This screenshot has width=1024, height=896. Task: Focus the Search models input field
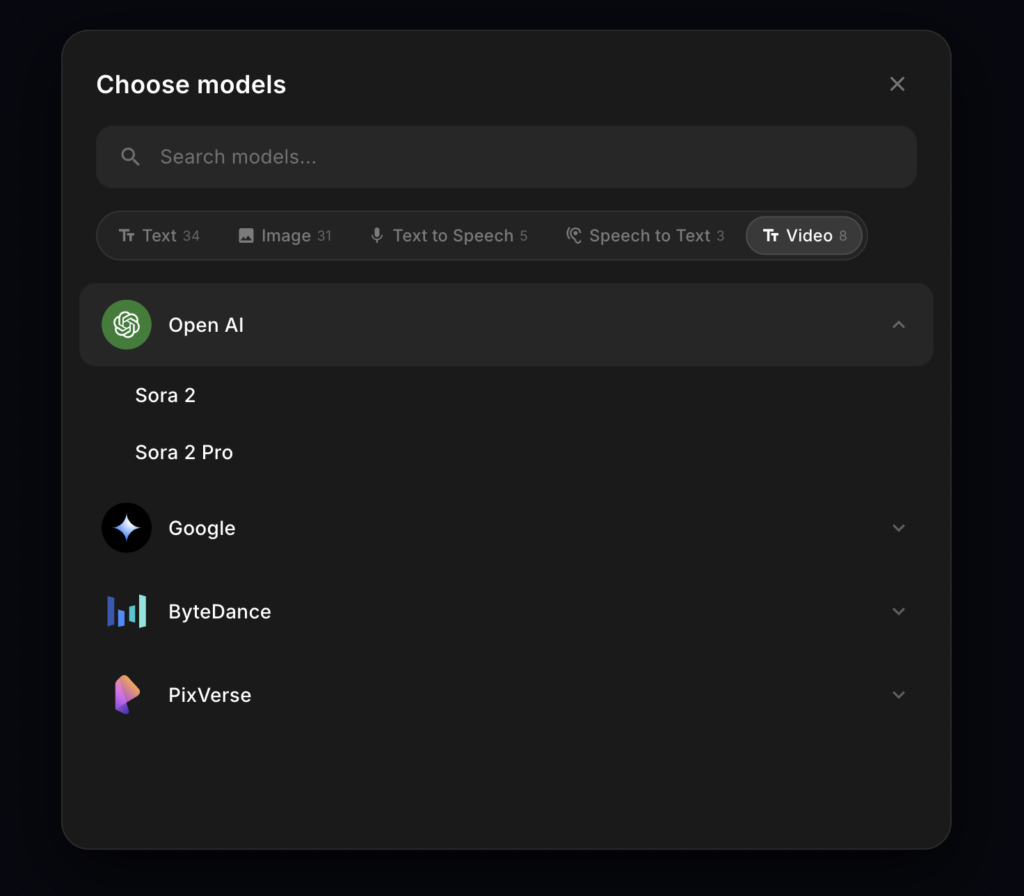pos(520,157)
